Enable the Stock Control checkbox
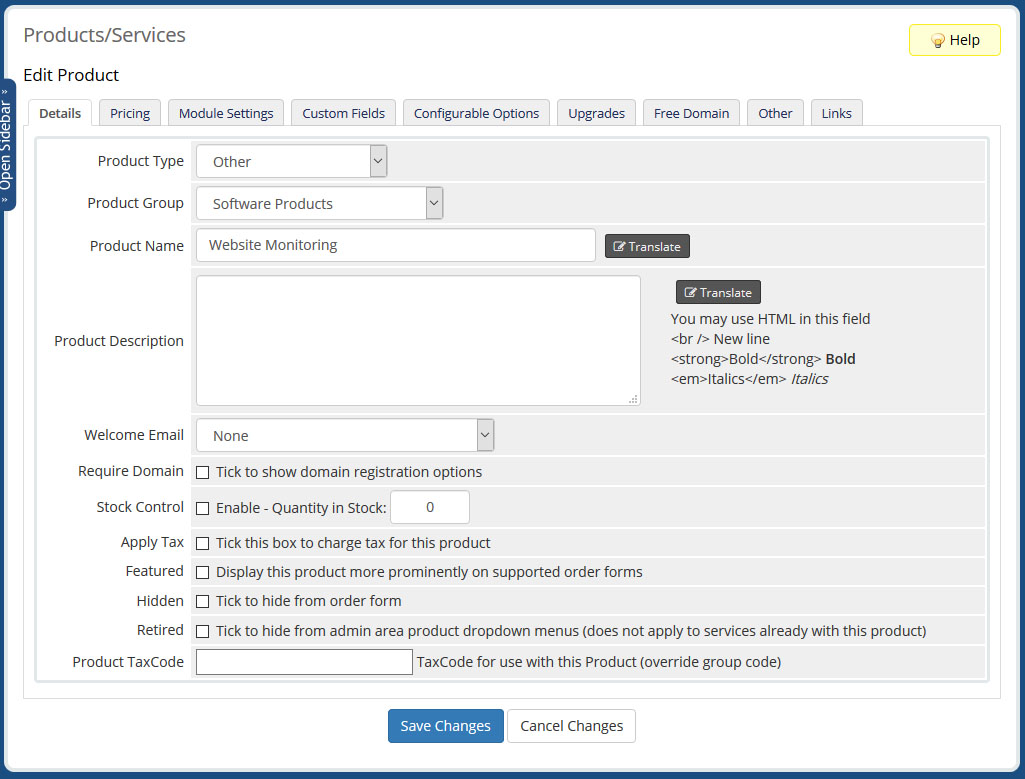The width and height of the screenshot is (1025, 779). coord(203,508)
